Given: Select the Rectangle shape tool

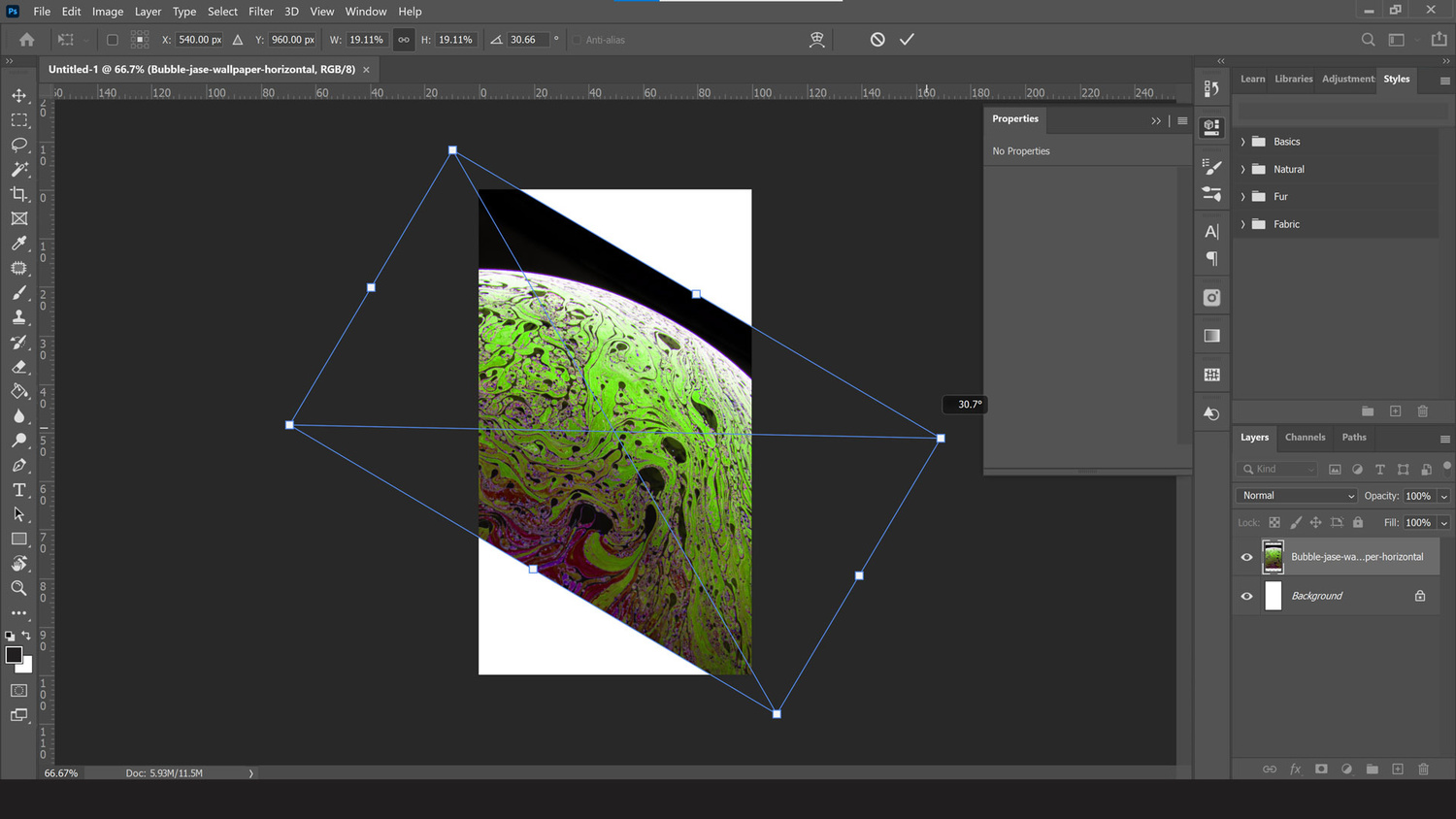Looking at the screenshot, I should click(18, 539).
